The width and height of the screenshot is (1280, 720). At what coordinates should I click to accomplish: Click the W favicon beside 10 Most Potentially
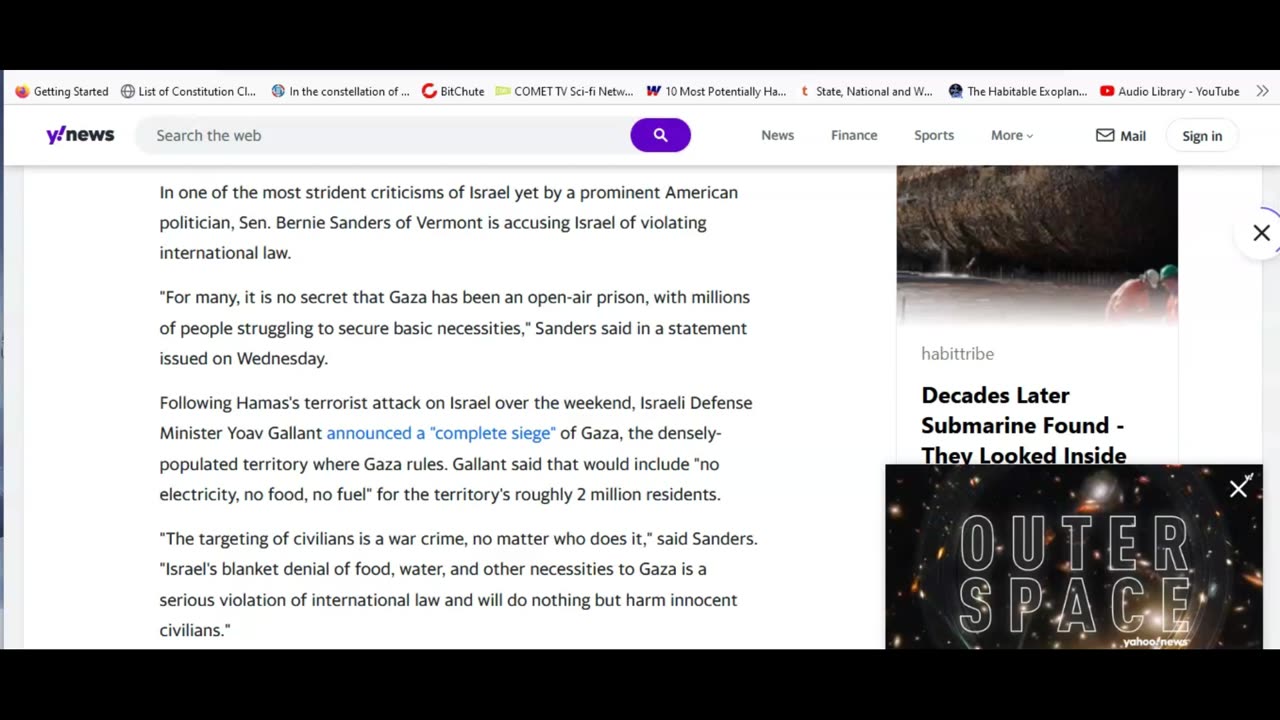[653, 91]
